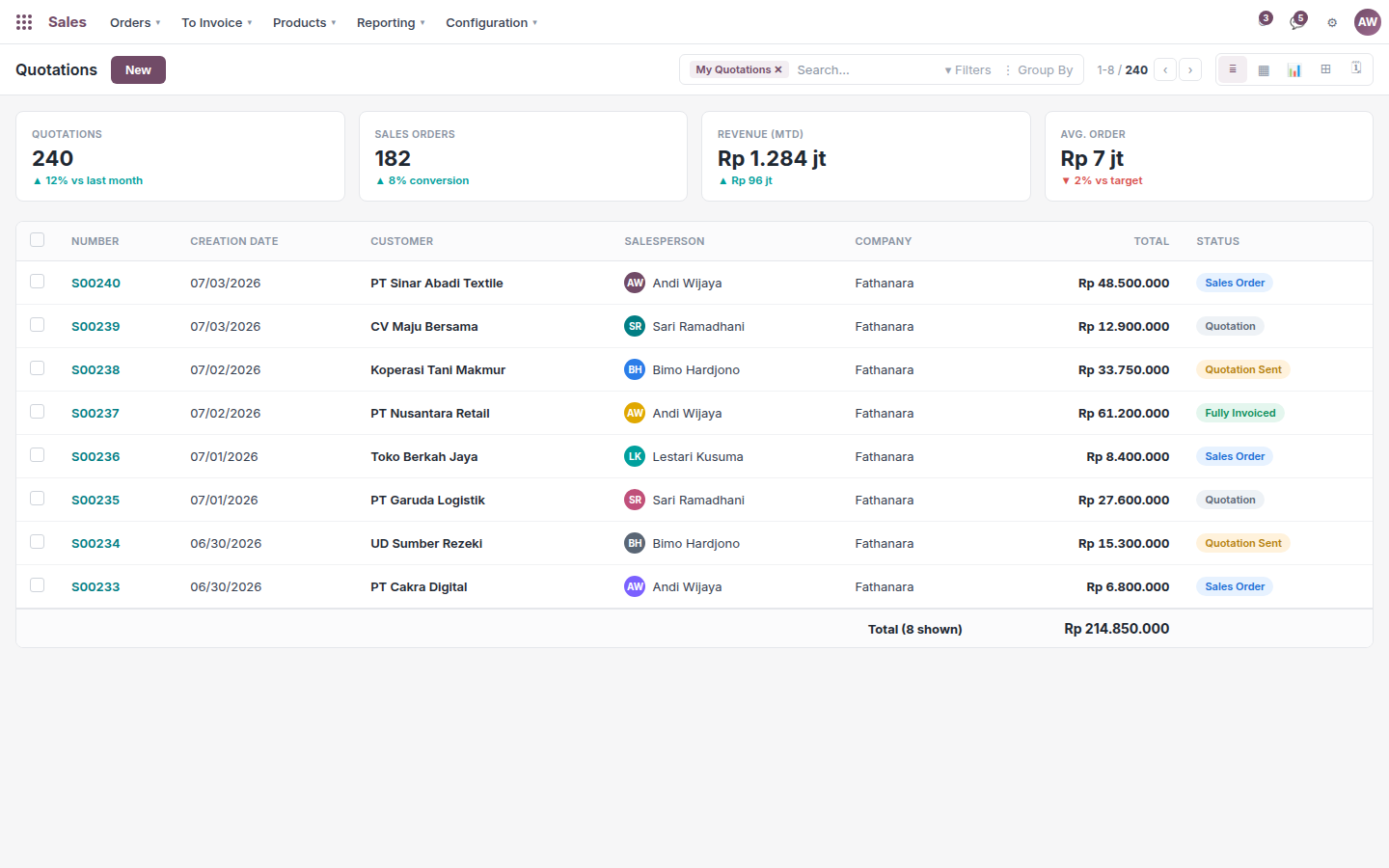Click Bimo Hardjono avatar in S00238 row
Image resolution: width=1389 pixels, height=868 pixels.
tap(635, 369)
